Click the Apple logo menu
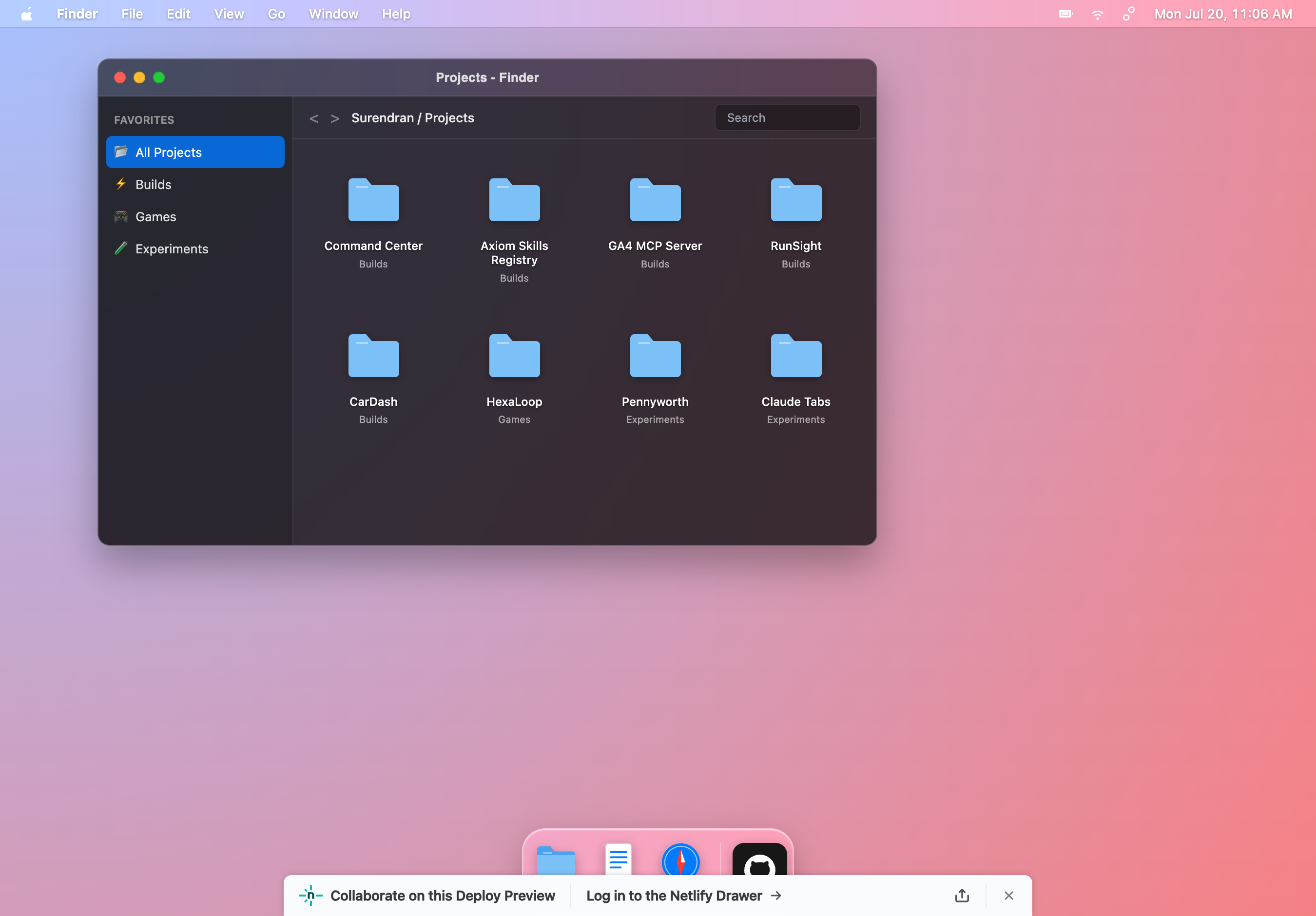The width and height of the screenshot is (1316, 916). pyautogui.click(x=26, y=14)
